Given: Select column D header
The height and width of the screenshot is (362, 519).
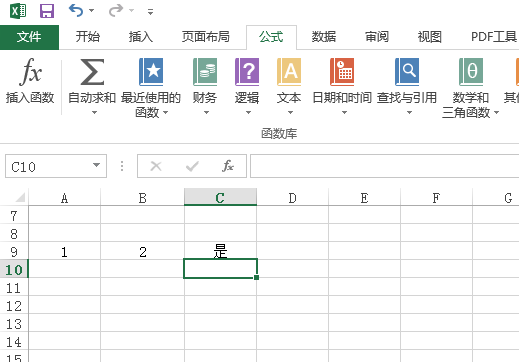Looking at the screenshot, I should 292,198.
